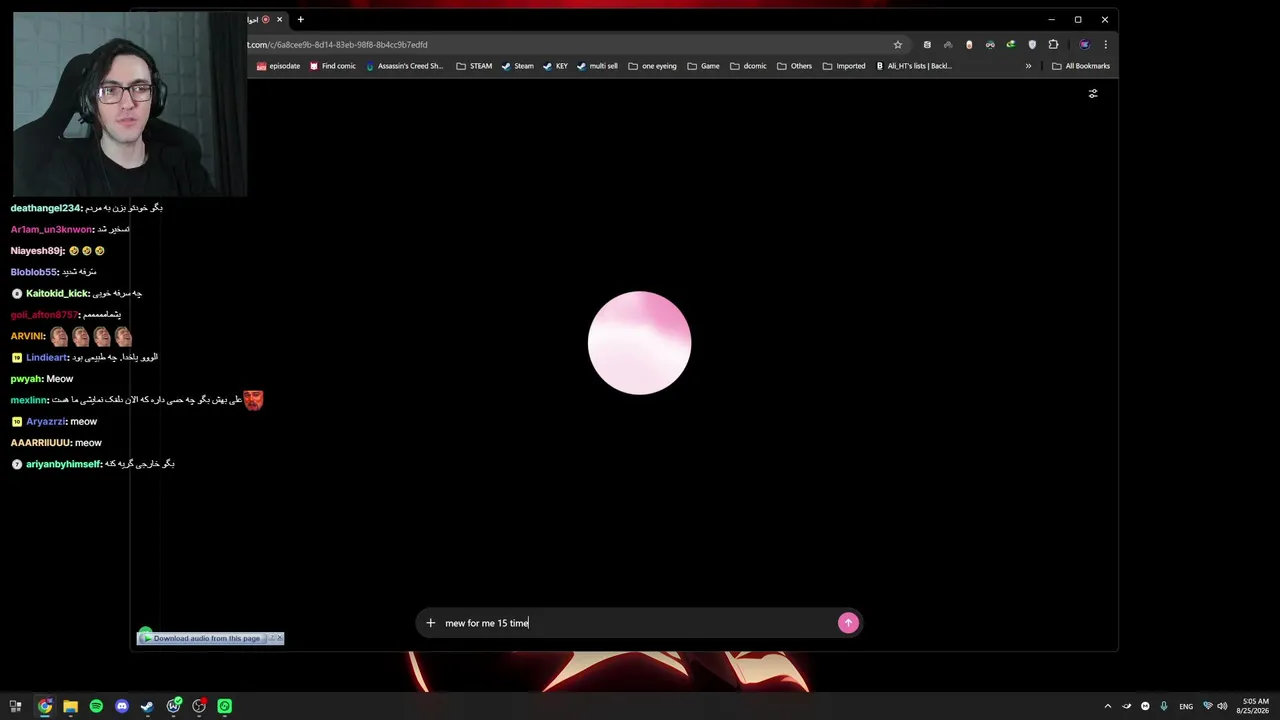Open the Task View button on the taskbar

click(15, 706)
